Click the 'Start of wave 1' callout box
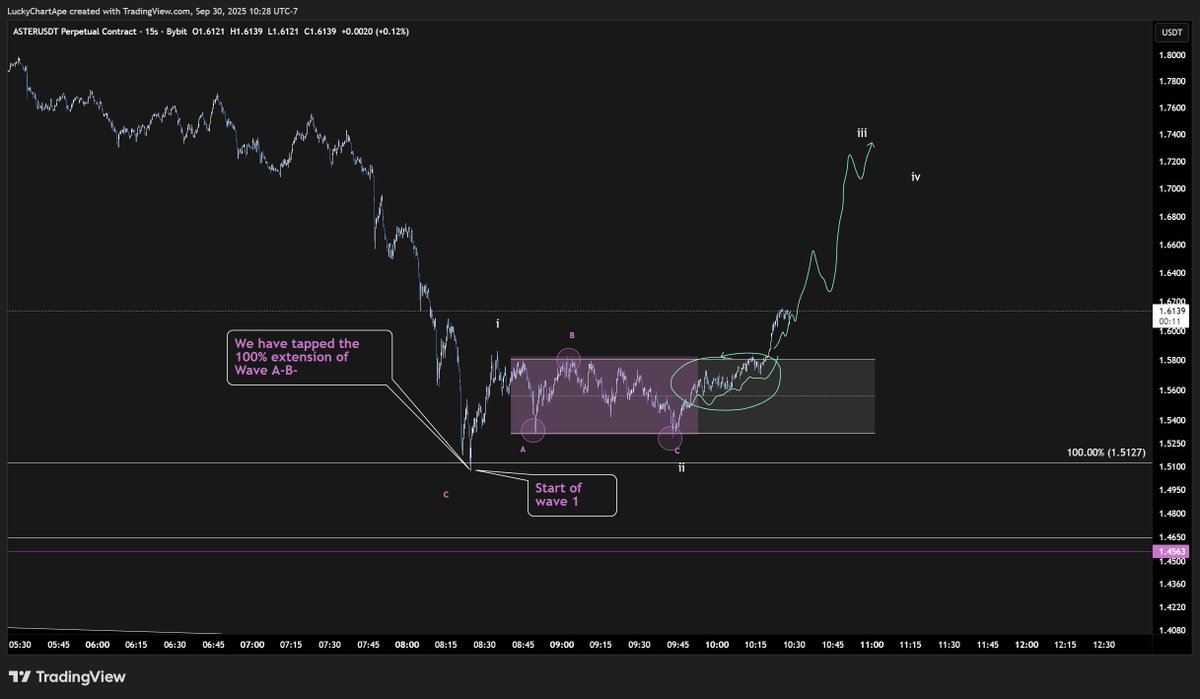Viewport: 1200px width, 699px height. (x=571, y=494)
